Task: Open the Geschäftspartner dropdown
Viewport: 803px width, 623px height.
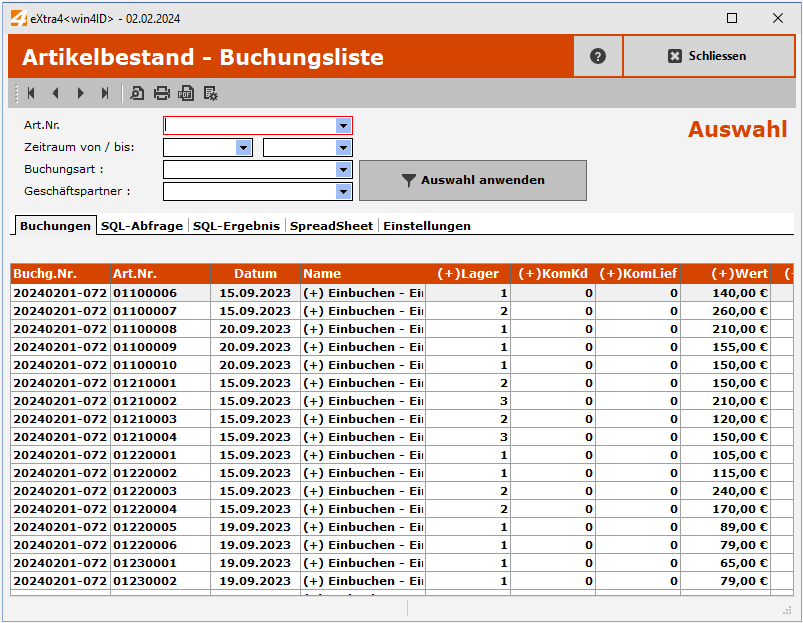Action: [x=343, y=190]
